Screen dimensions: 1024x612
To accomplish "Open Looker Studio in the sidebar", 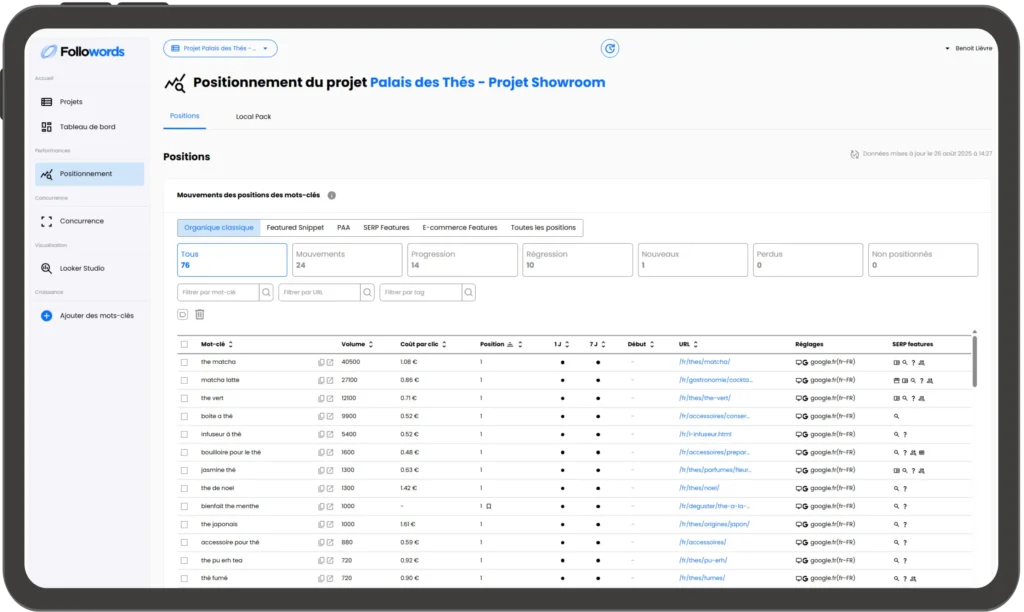I will pyautogui.click(x=82, y=268).
